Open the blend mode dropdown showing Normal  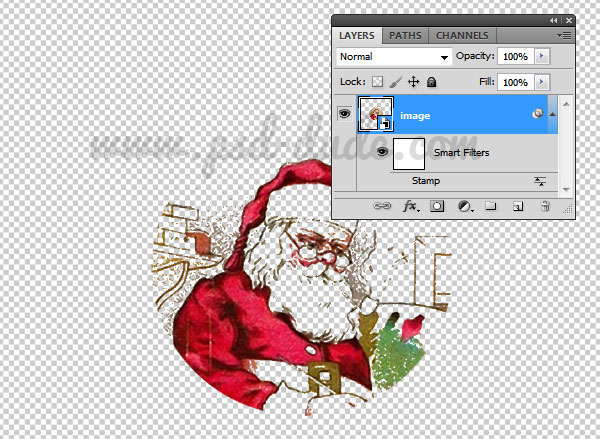point(394,57)
